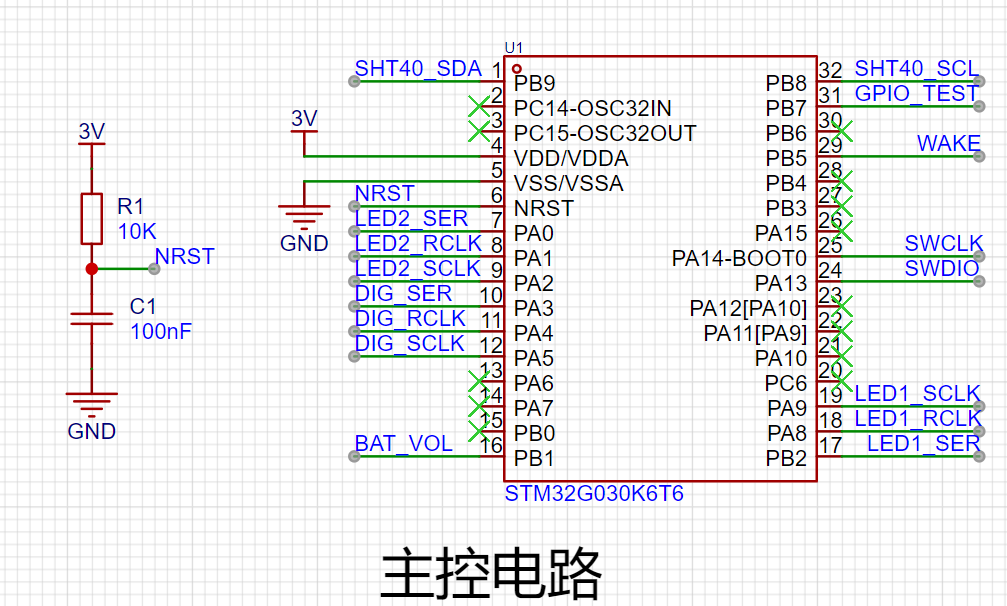
Task: Click the BAT_VOL net label
Action: [x=403, y=444]
